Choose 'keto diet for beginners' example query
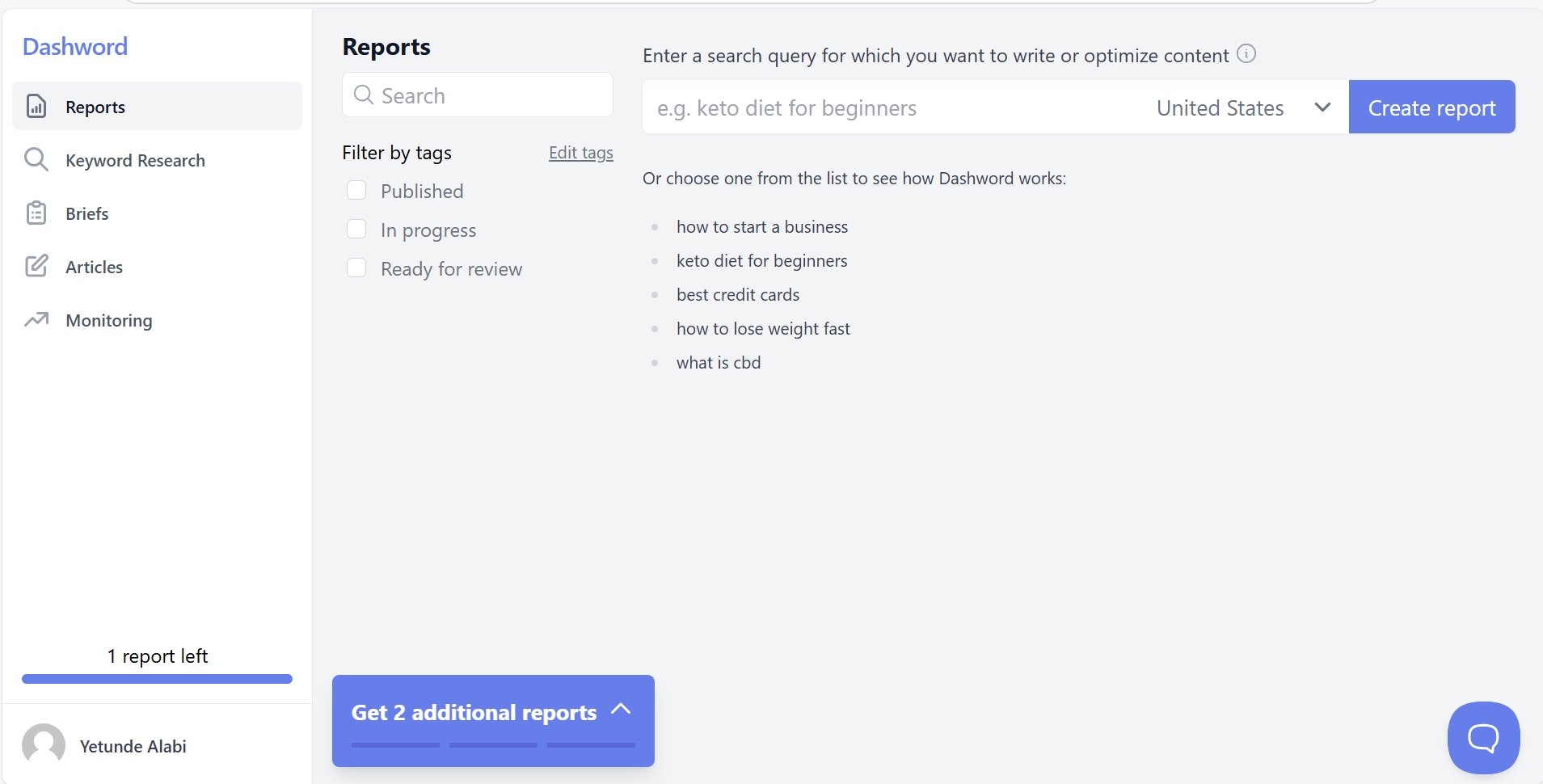The image size is (1543, 784). pos(762,261)
